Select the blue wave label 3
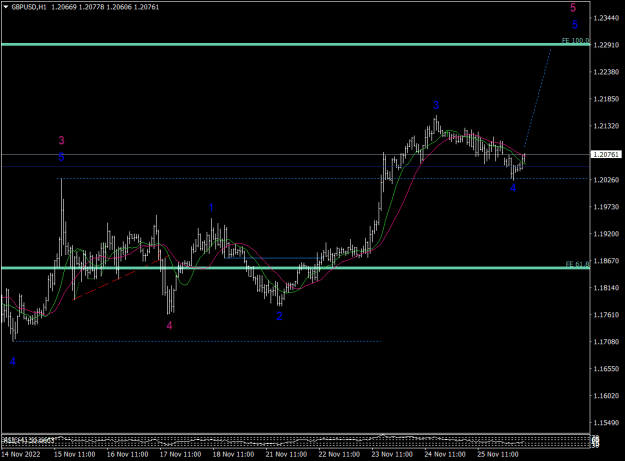Viewport: 625px width, 461px height. tap(436, 105)
